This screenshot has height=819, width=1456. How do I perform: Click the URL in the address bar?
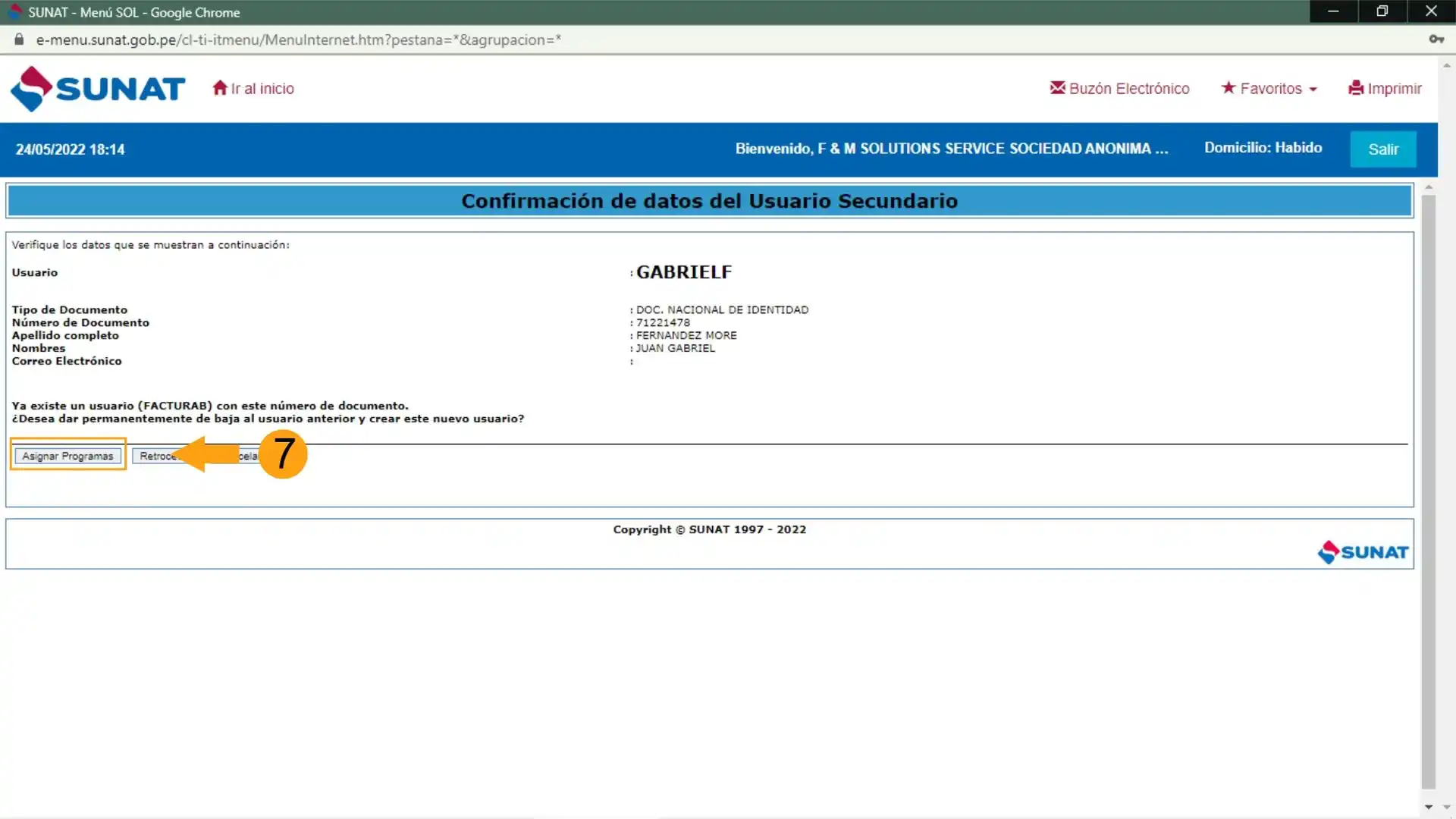(x=299, y=39)
